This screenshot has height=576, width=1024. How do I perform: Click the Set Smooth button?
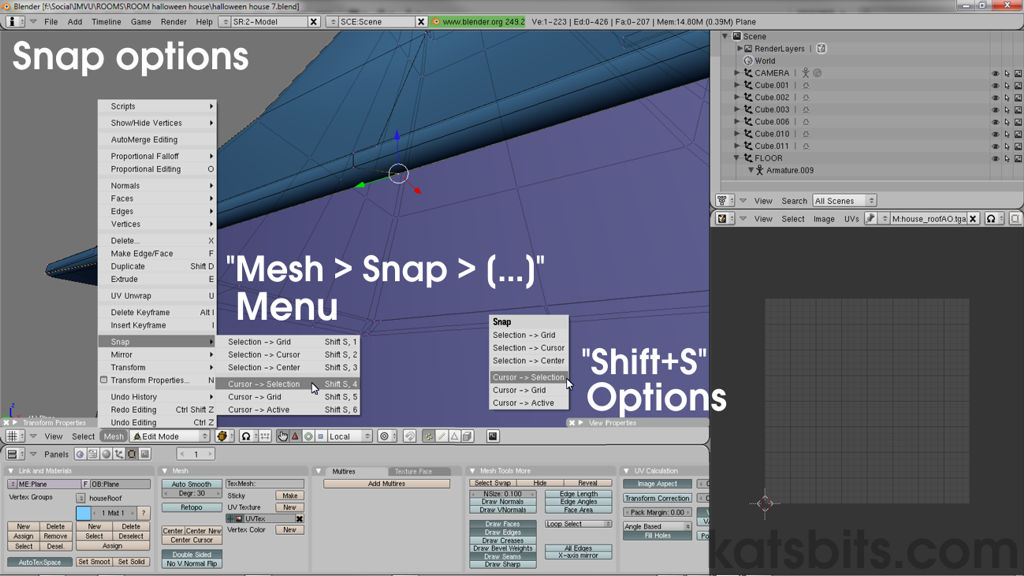coord(94,562)
